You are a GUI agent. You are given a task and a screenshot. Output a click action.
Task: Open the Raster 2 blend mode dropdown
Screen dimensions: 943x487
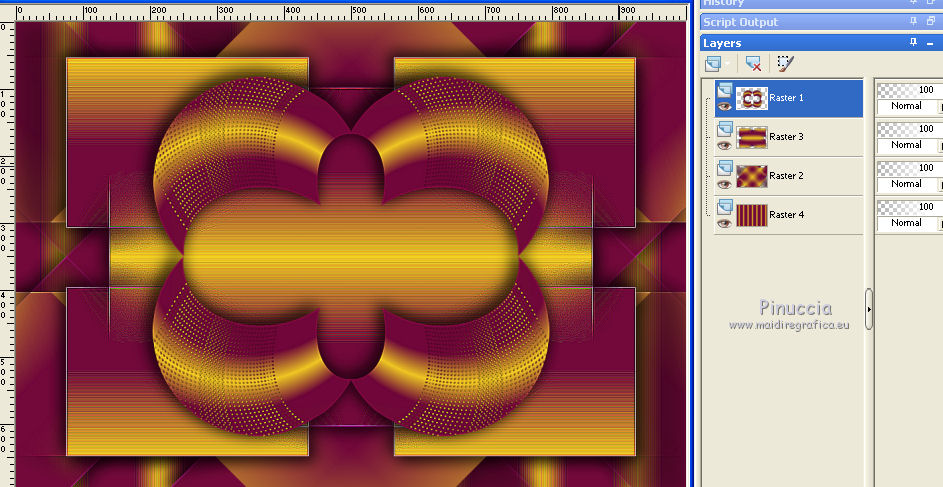pos(909,184)
